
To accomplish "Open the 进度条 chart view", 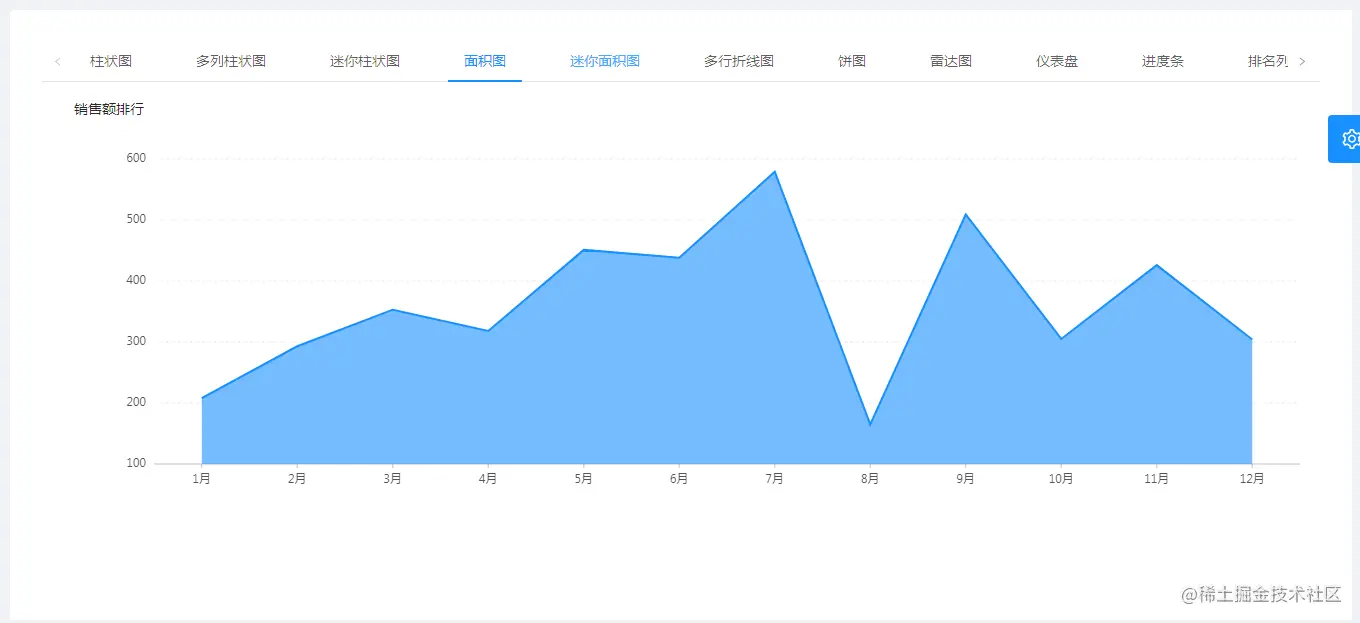I will click(1162, 61).
